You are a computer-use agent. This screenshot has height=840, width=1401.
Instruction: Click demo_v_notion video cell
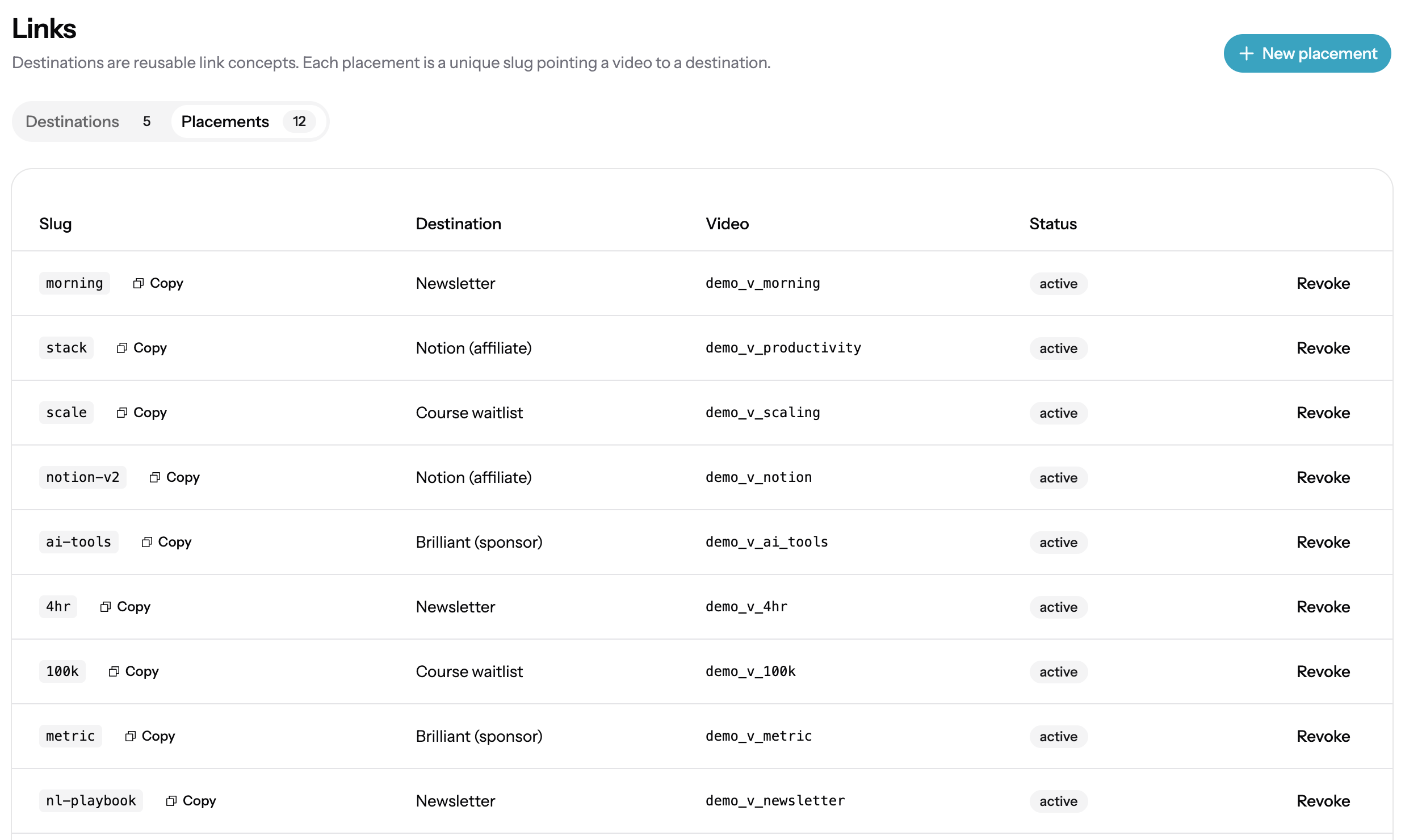[x=758, y=477]
